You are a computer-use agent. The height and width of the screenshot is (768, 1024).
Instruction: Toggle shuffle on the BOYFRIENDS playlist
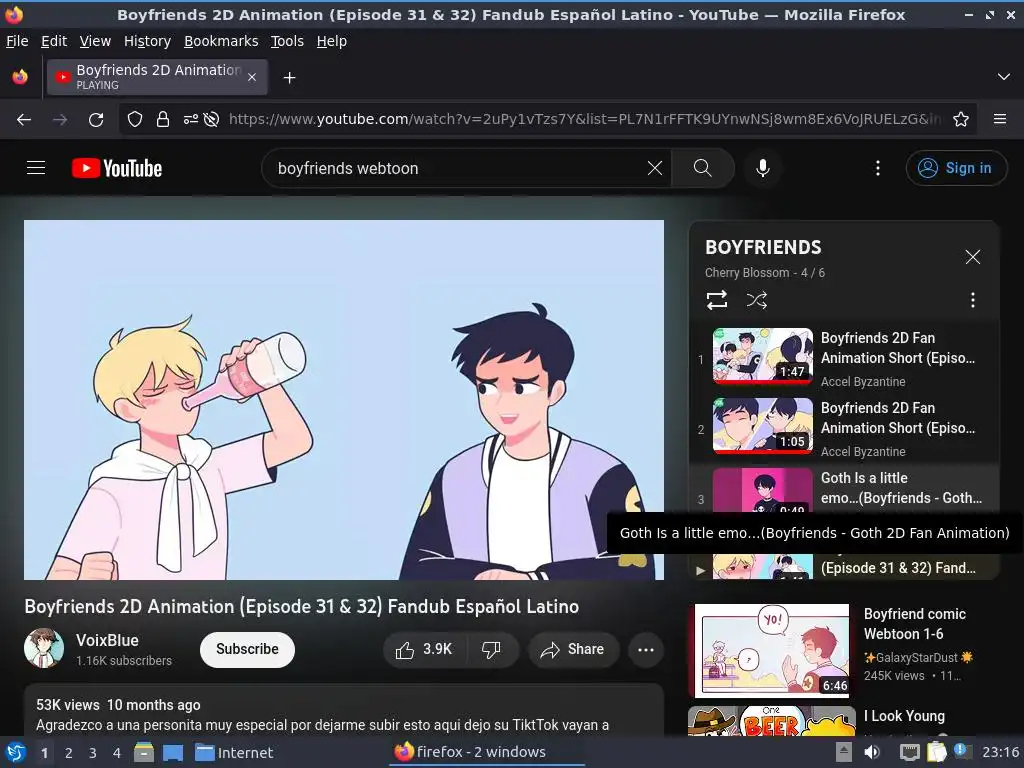point(756,300)
